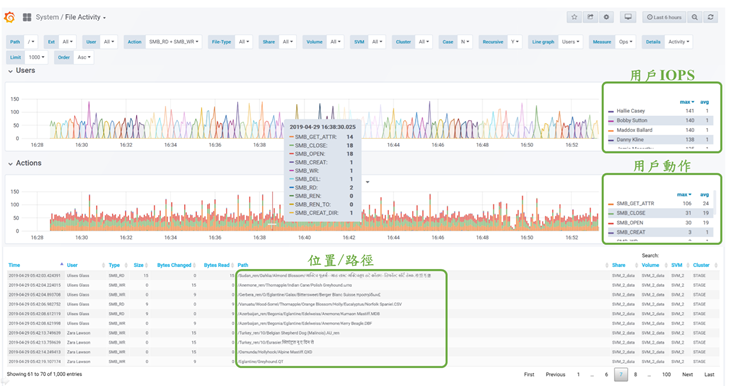
Task: Open the Ext All dropdown
Action: click(x=68, y=42)
